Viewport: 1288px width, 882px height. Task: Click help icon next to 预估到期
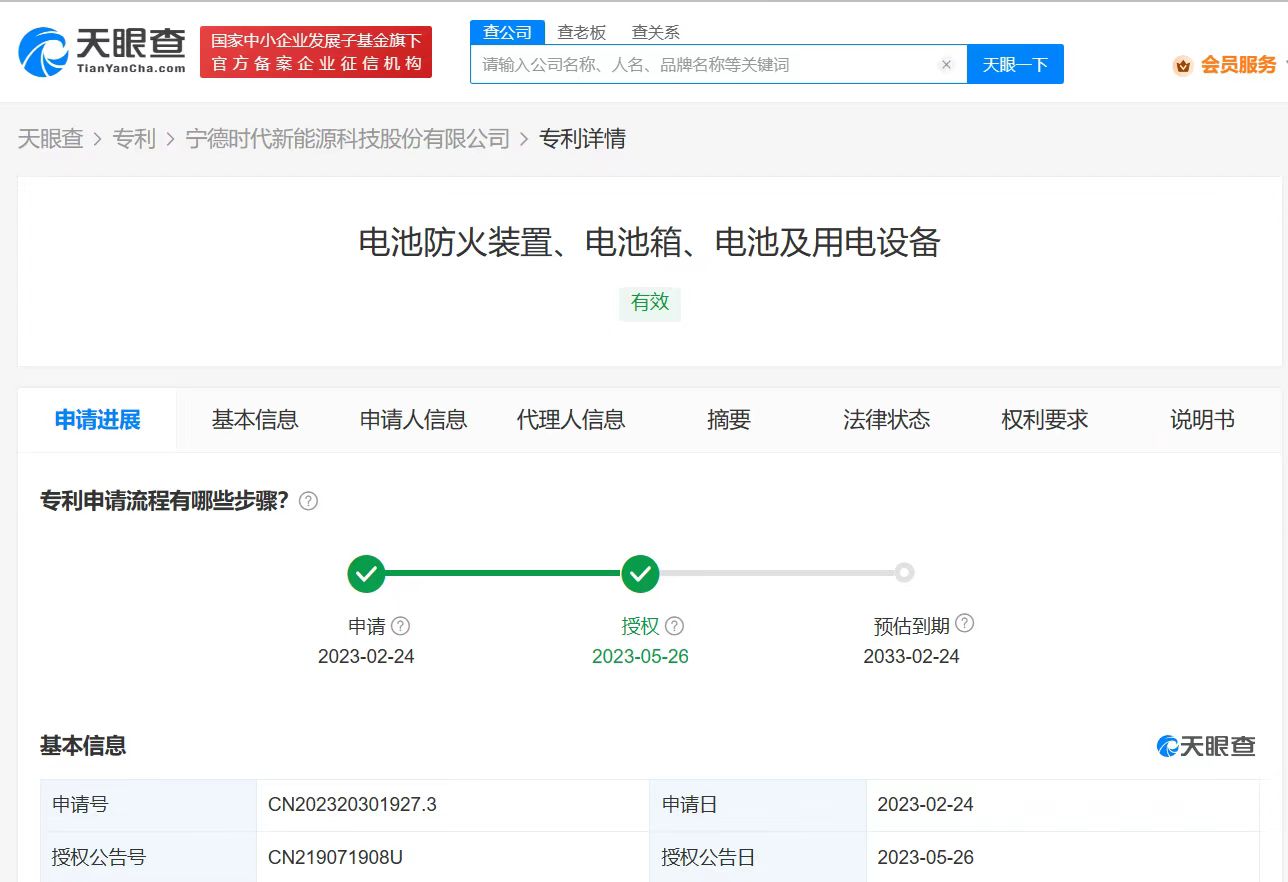[964, 624]
